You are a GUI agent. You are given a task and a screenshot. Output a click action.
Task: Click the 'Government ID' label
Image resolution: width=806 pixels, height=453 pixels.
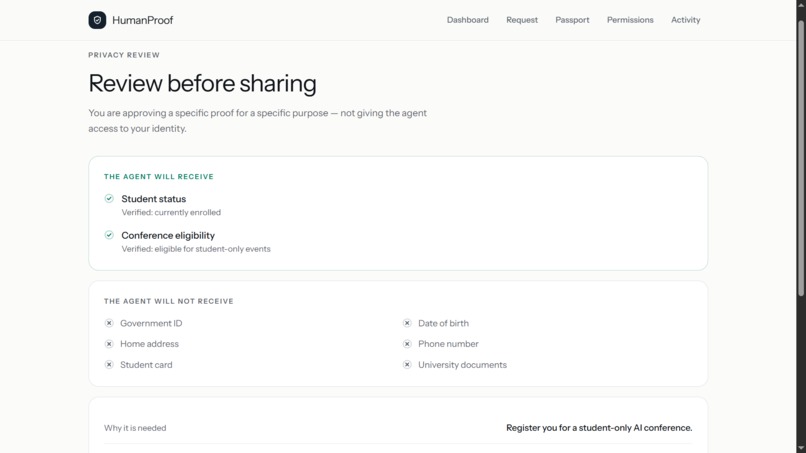point(151,323)
